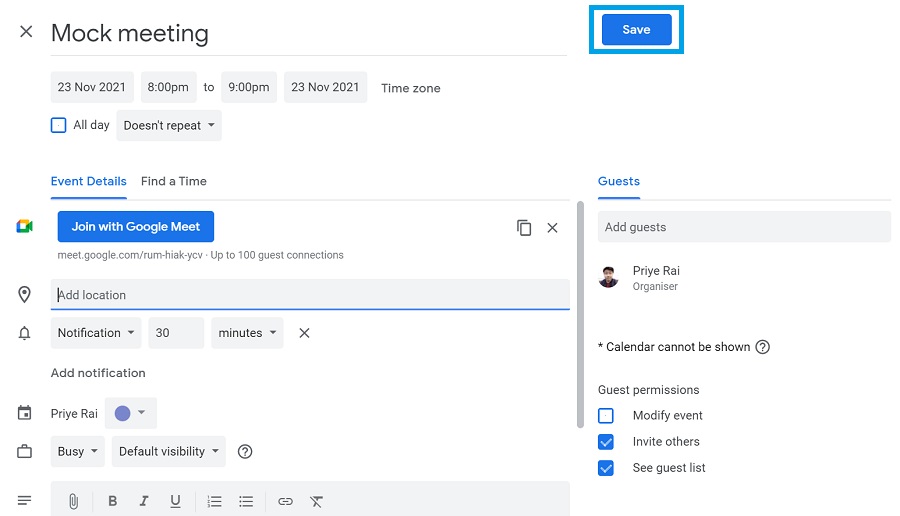Toggle underline formatting in description
The width and height of the screenshot is (900, 516).
tap(175, 501)
